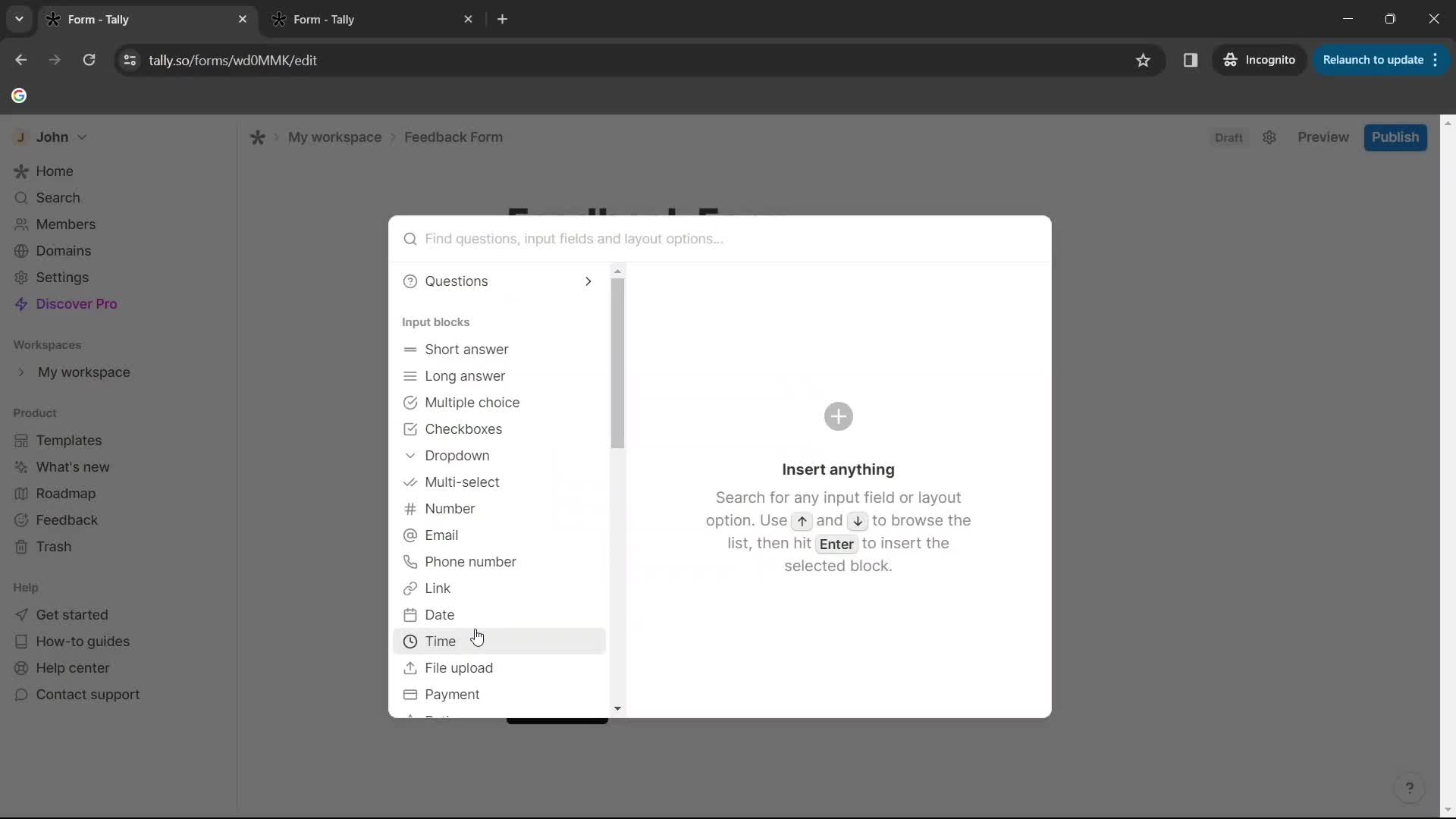Image resolution: width=1456 pixels, height=819 pixels.
Task: Click the Short answer input block icon
Action: coord(410,349)
